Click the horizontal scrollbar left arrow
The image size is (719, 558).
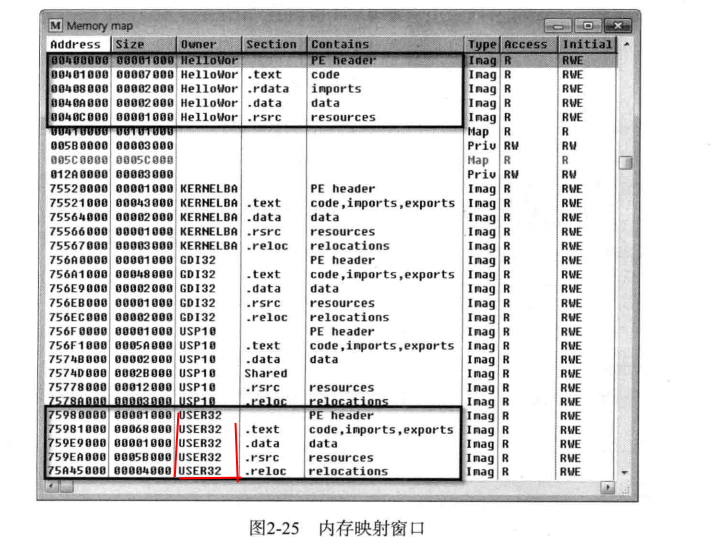[x=52, y=486]
